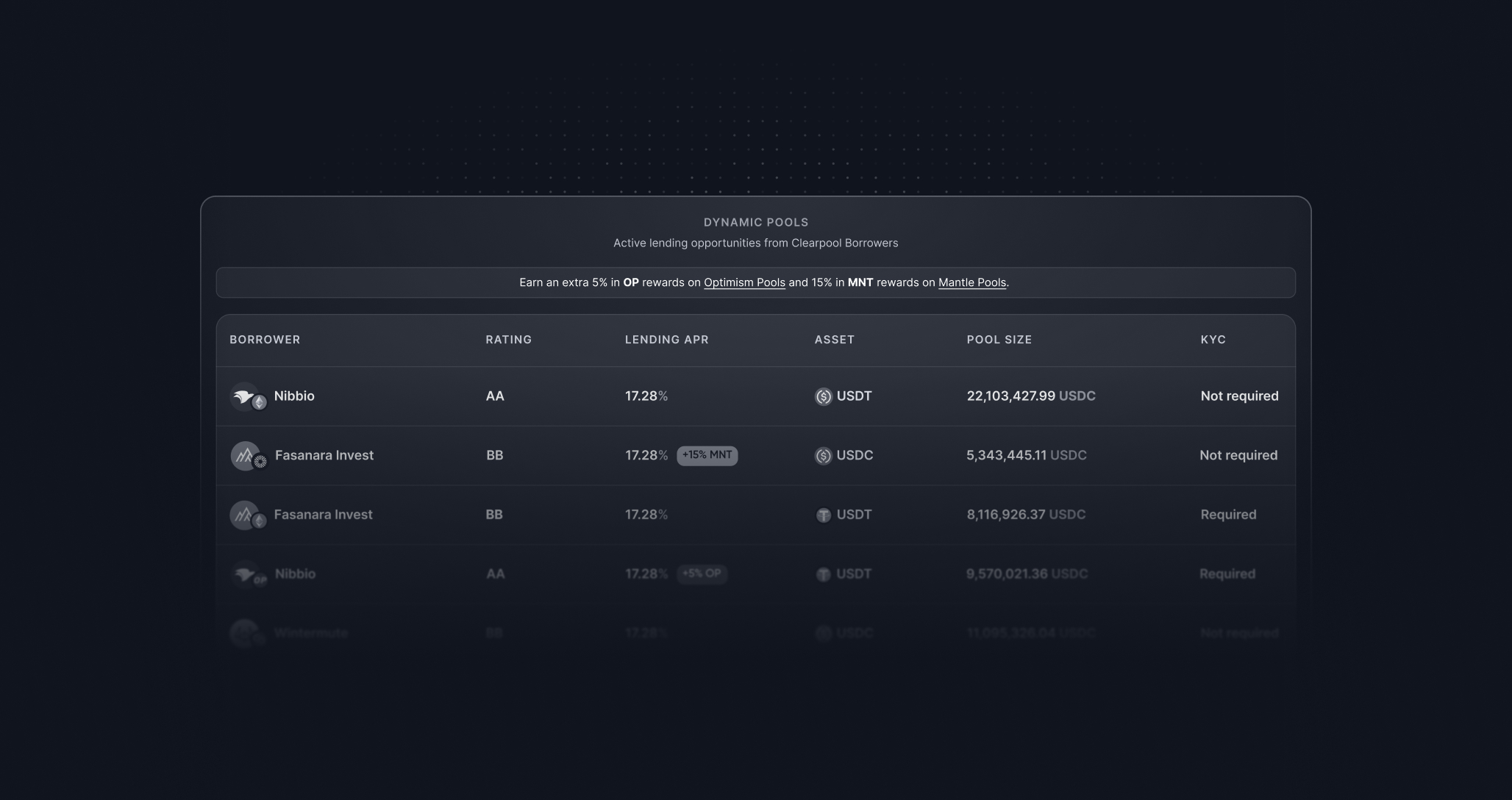Click the USDT coin icon in Nibbio's AA row
Viewport: 1512px width, 800px height.
pos(824,397)
